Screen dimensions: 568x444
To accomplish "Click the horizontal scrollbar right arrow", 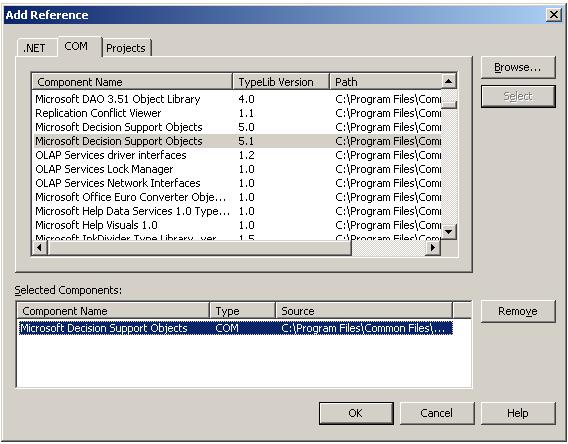I will 432,248.
